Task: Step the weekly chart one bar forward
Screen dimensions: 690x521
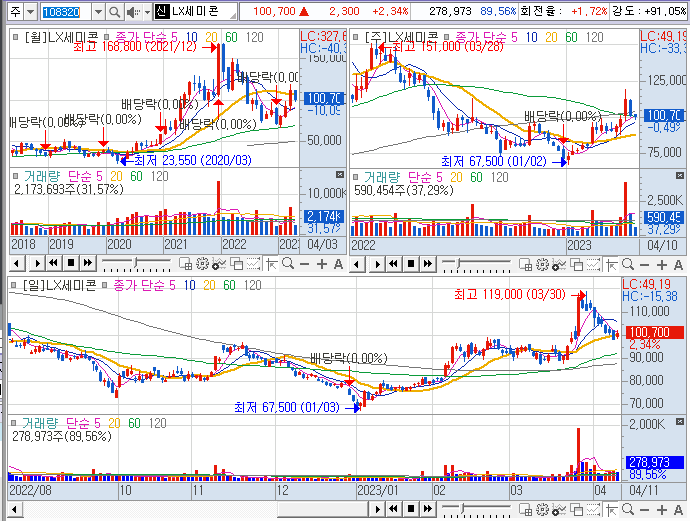Action: pos(377,264)
